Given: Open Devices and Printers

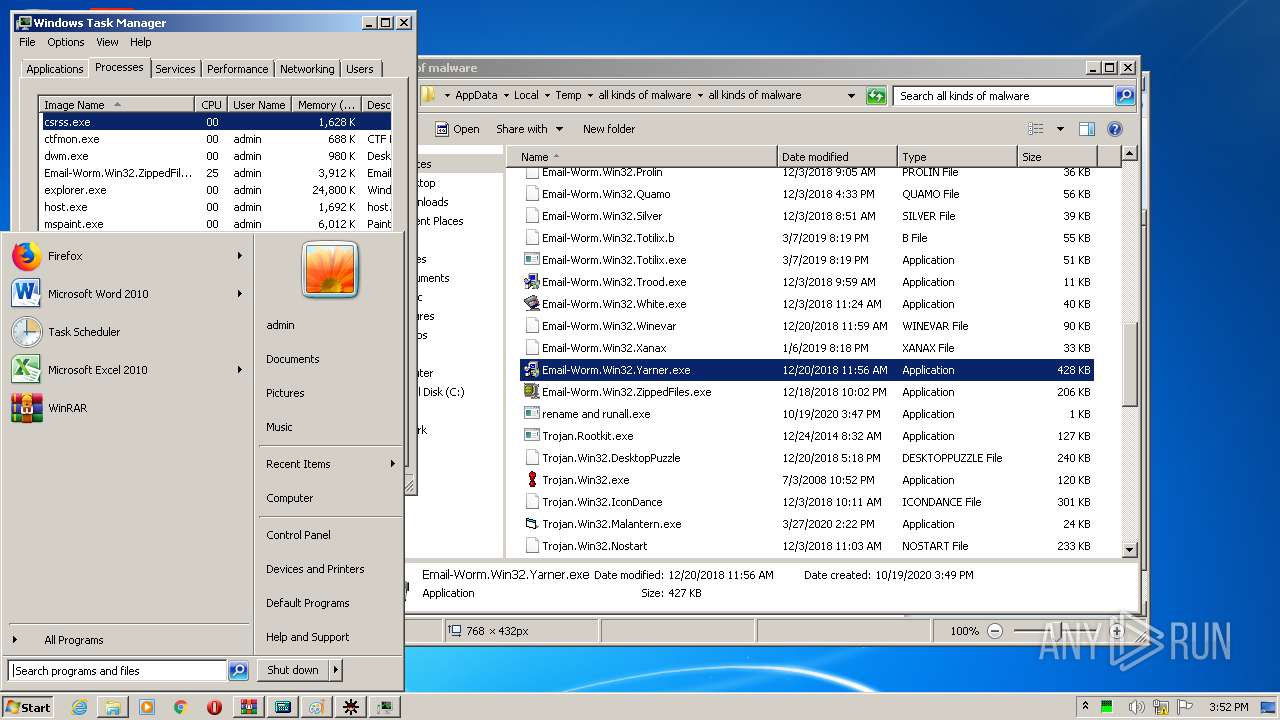Looking at the screenshot, I should click(x=315, y=569).
